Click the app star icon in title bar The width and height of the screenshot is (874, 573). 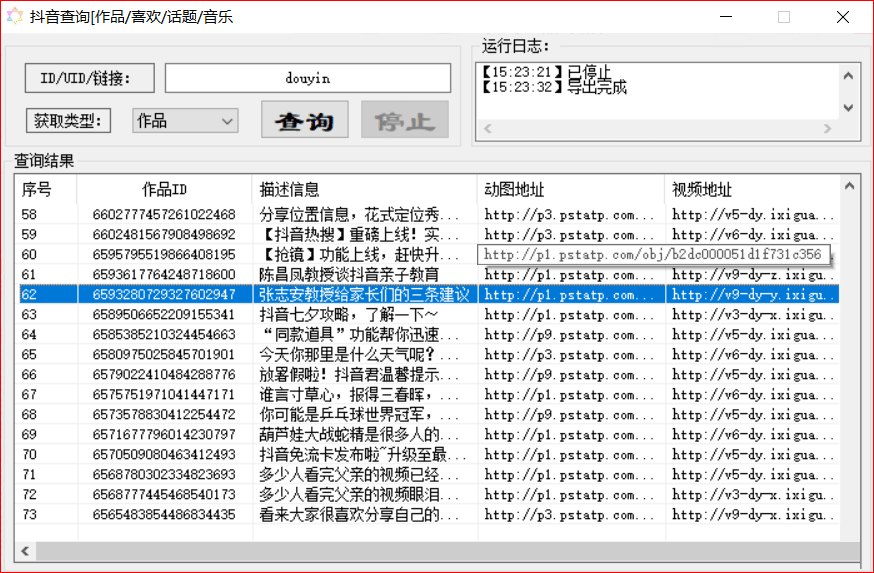[14, 16]
